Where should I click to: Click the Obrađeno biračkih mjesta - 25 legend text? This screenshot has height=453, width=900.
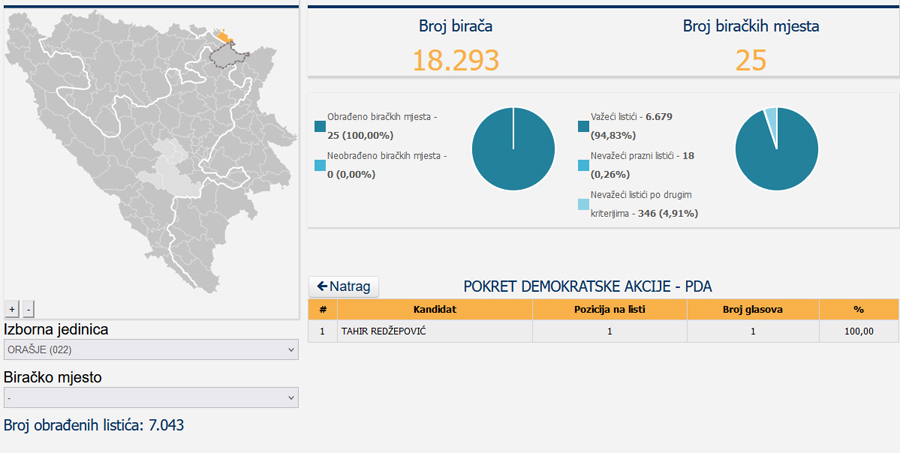click(382, 126)
